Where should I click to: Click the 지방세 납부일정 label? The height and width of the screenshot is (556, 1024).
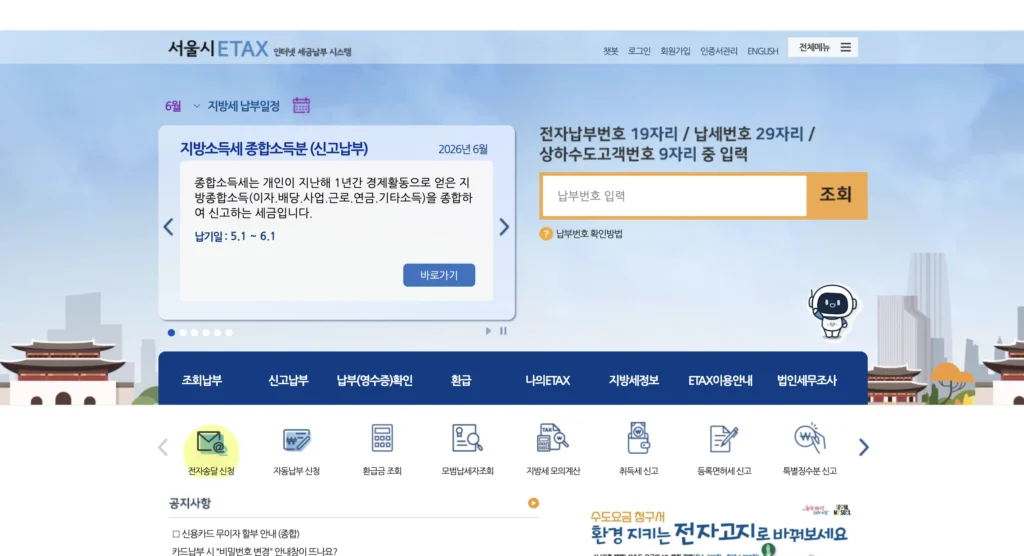pos(244,106)
